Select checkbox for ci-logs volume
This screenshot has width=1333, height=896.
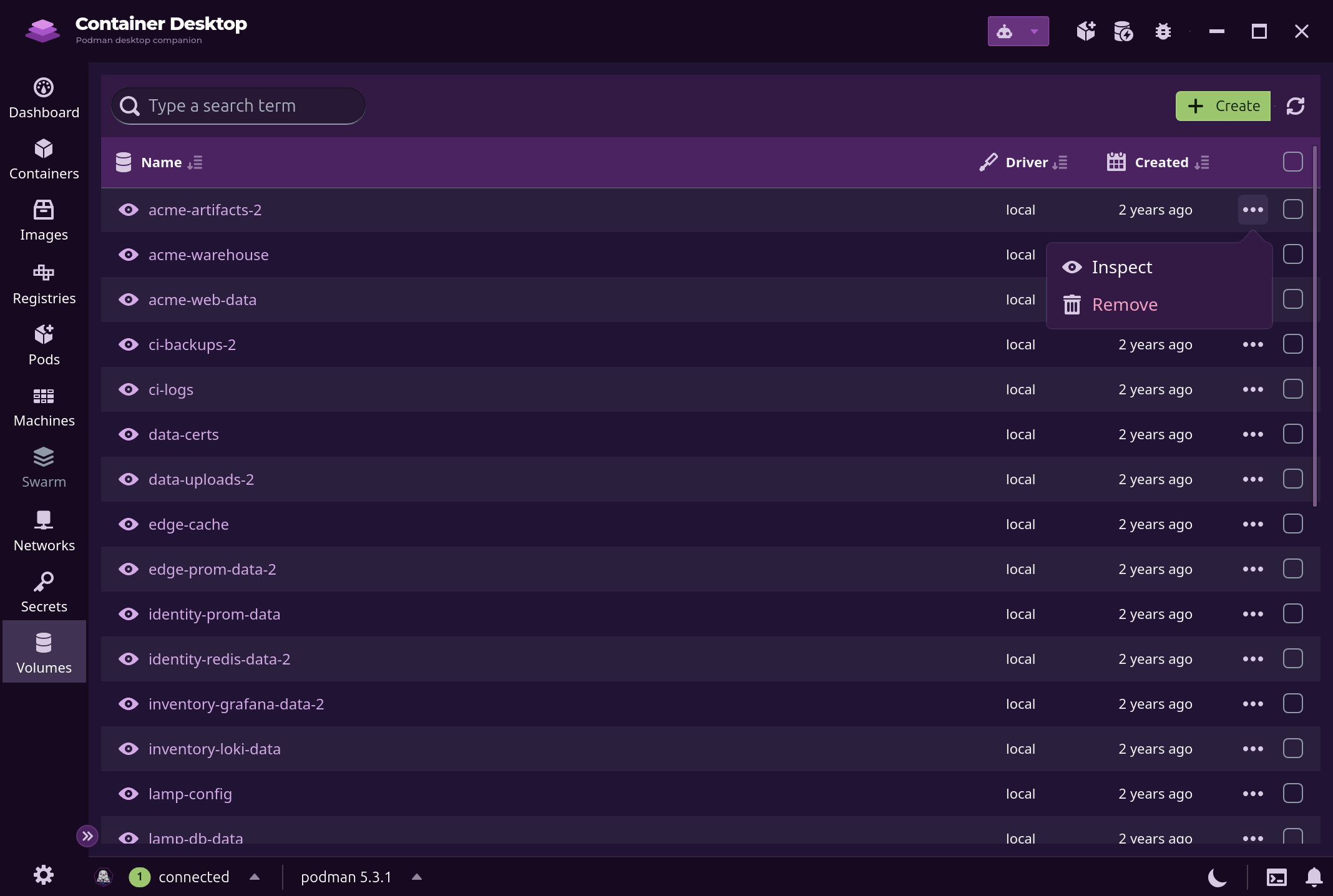pos(1293,389)
